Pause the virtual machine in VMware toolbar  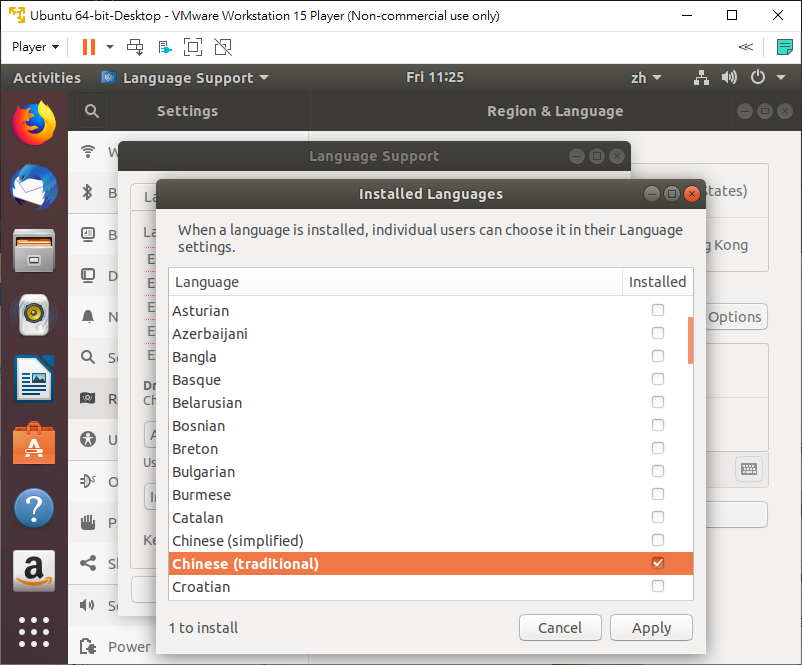click(x=89, y=47)
